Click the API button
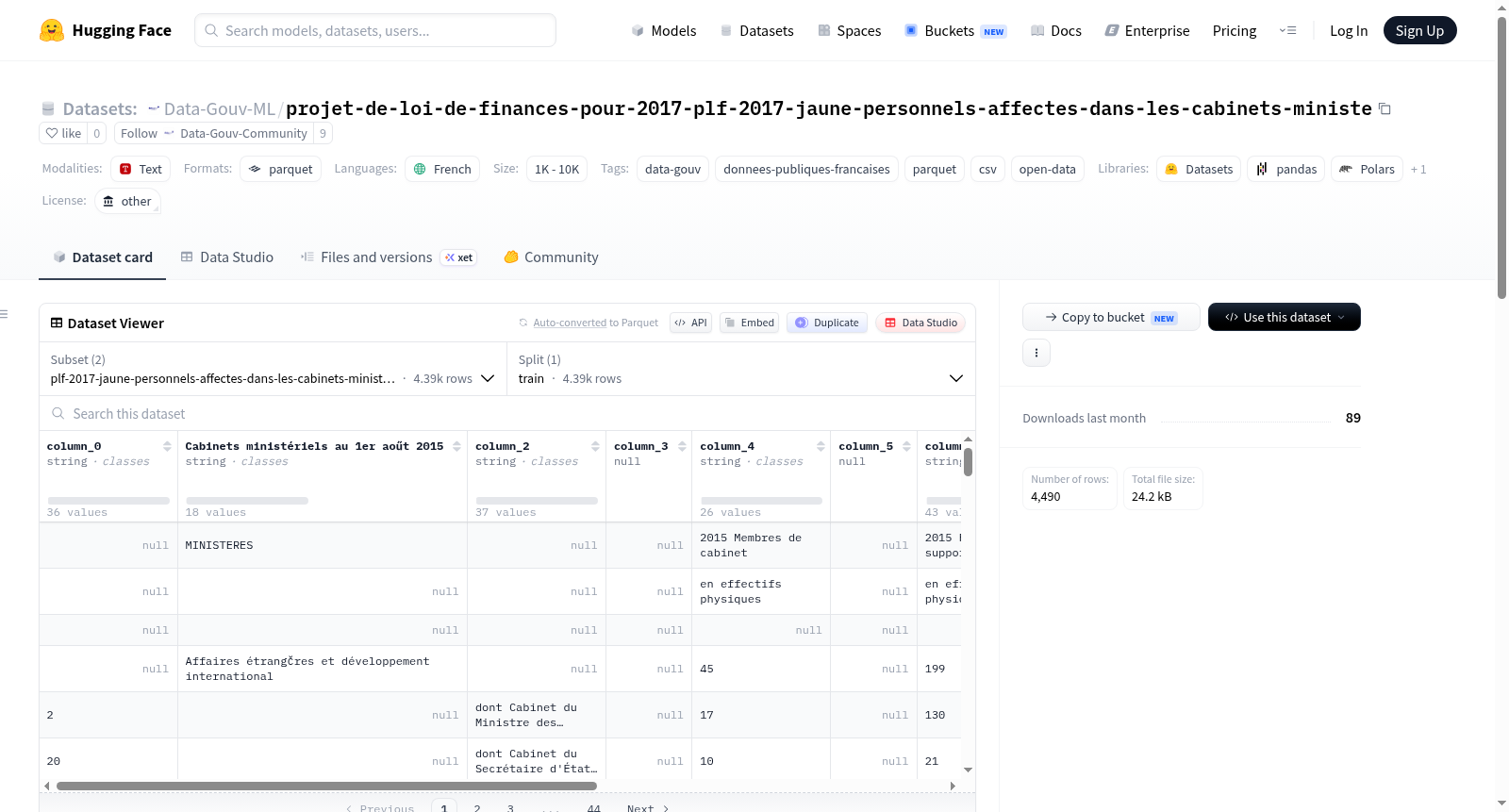Image resolution: width=1509 pixels, height=812 pixels. point(690,323)
